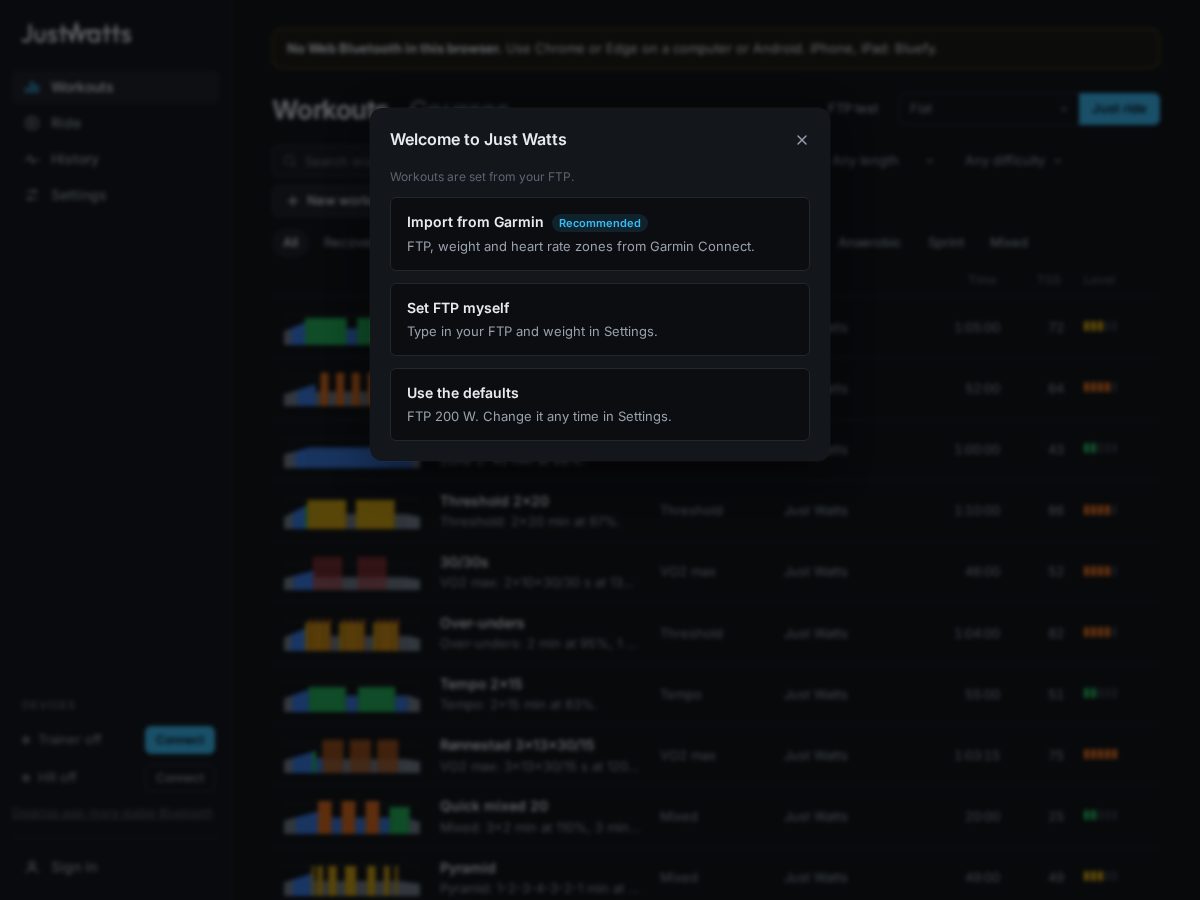Click the No Web Bluetooth warning banner
Viewport: 1200px width, 900px height.
tap(716, 48)
